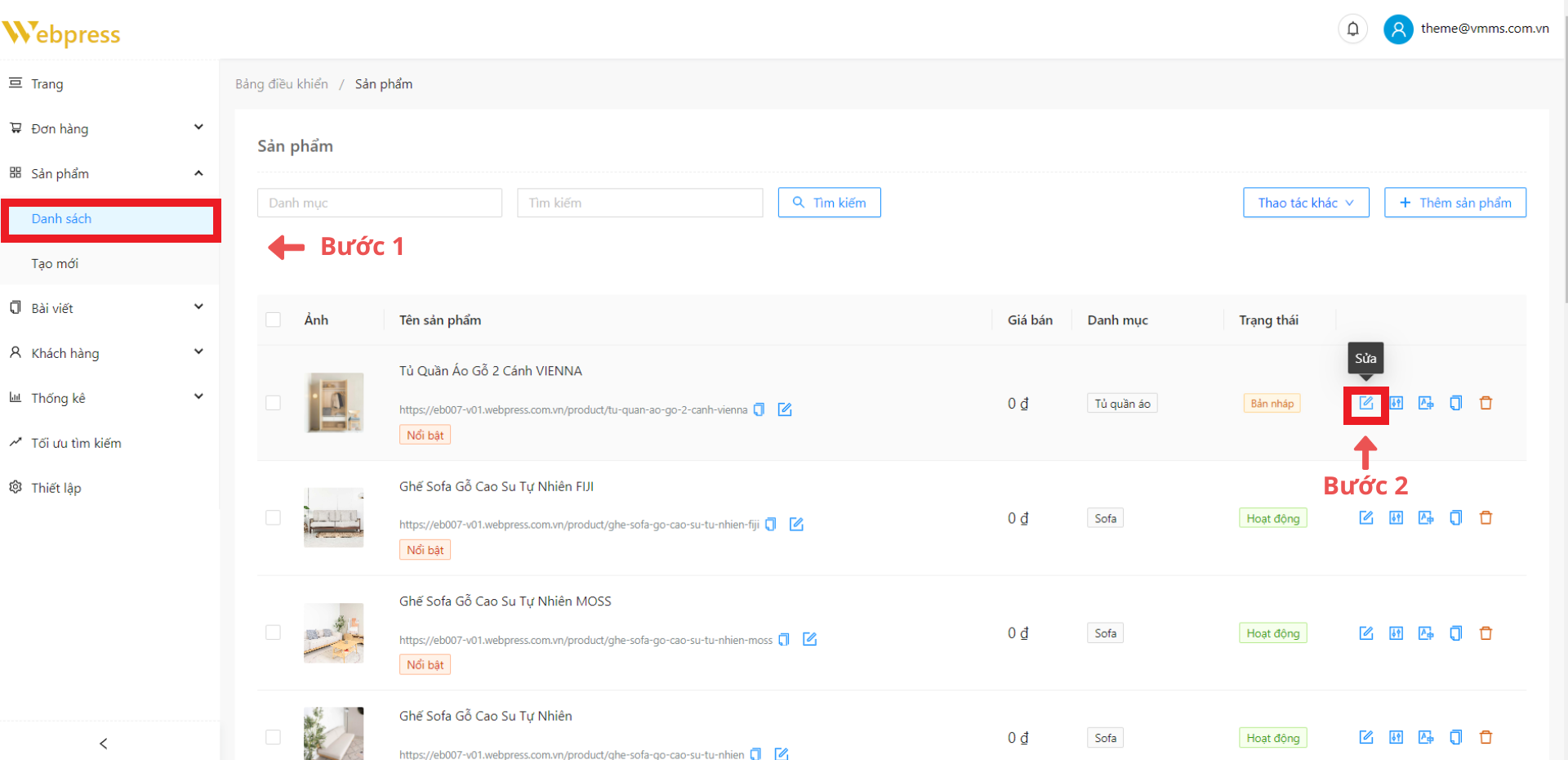Open the Thao tác khác dropdown
The height and width of the screenshot is (760, 1568).
[x=1305, y=203]
